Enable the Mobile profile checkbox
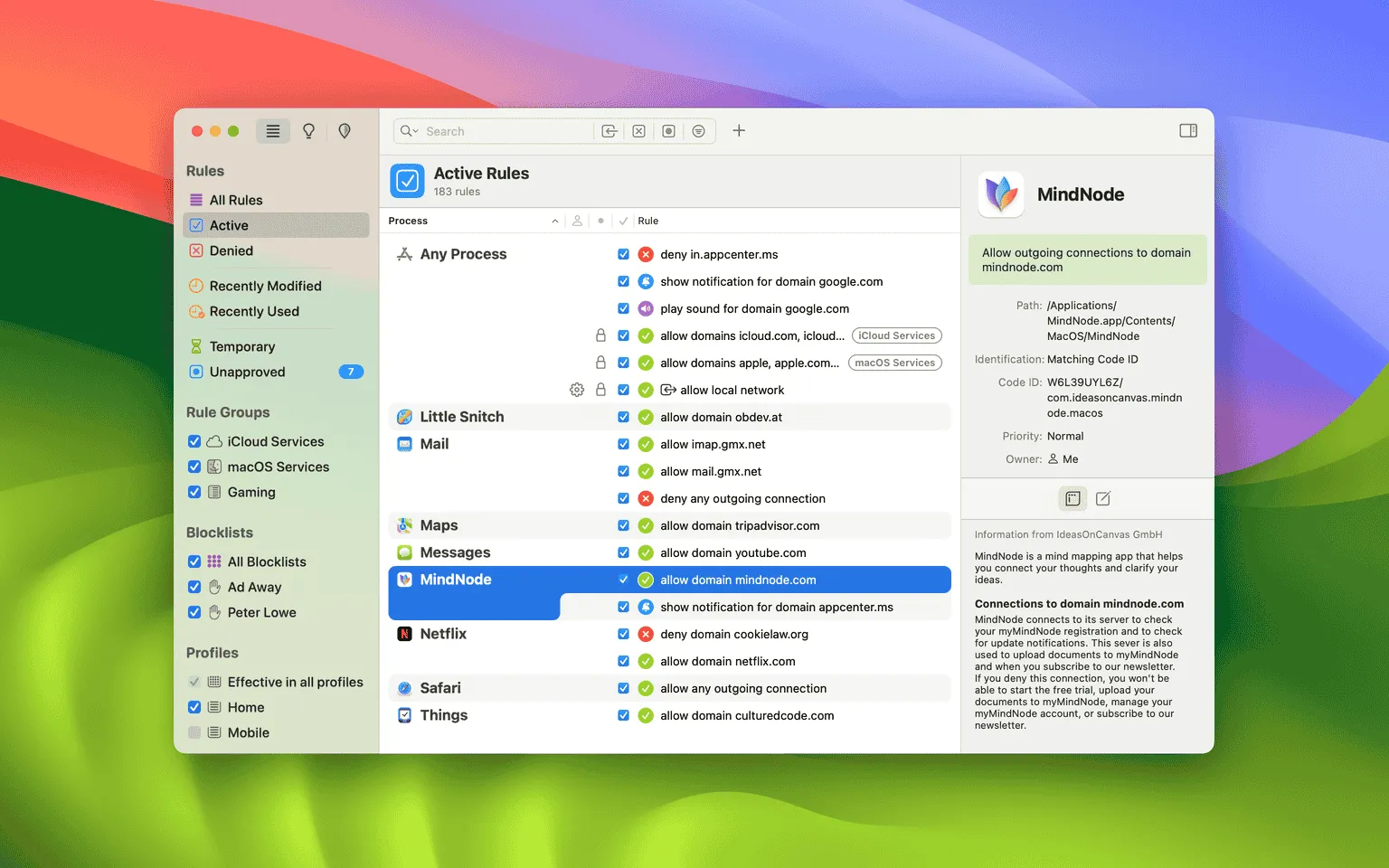Image resolution: width=1389 pixels, height=868 pixels. tap(194, 732)
